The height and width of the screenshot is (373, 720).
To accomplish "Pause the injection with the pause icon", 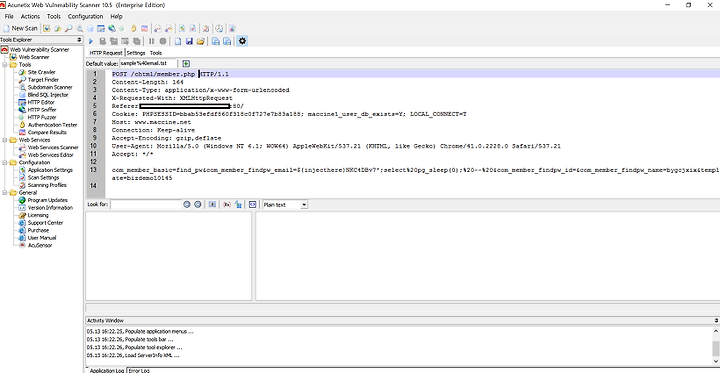I will (151, 41).
